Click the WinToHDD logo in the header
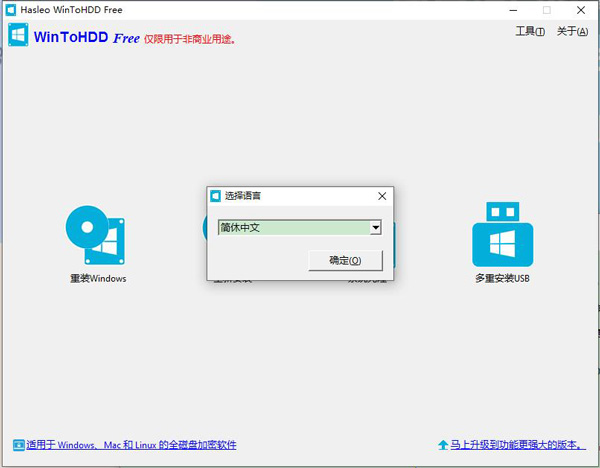 tap(18, 34)
